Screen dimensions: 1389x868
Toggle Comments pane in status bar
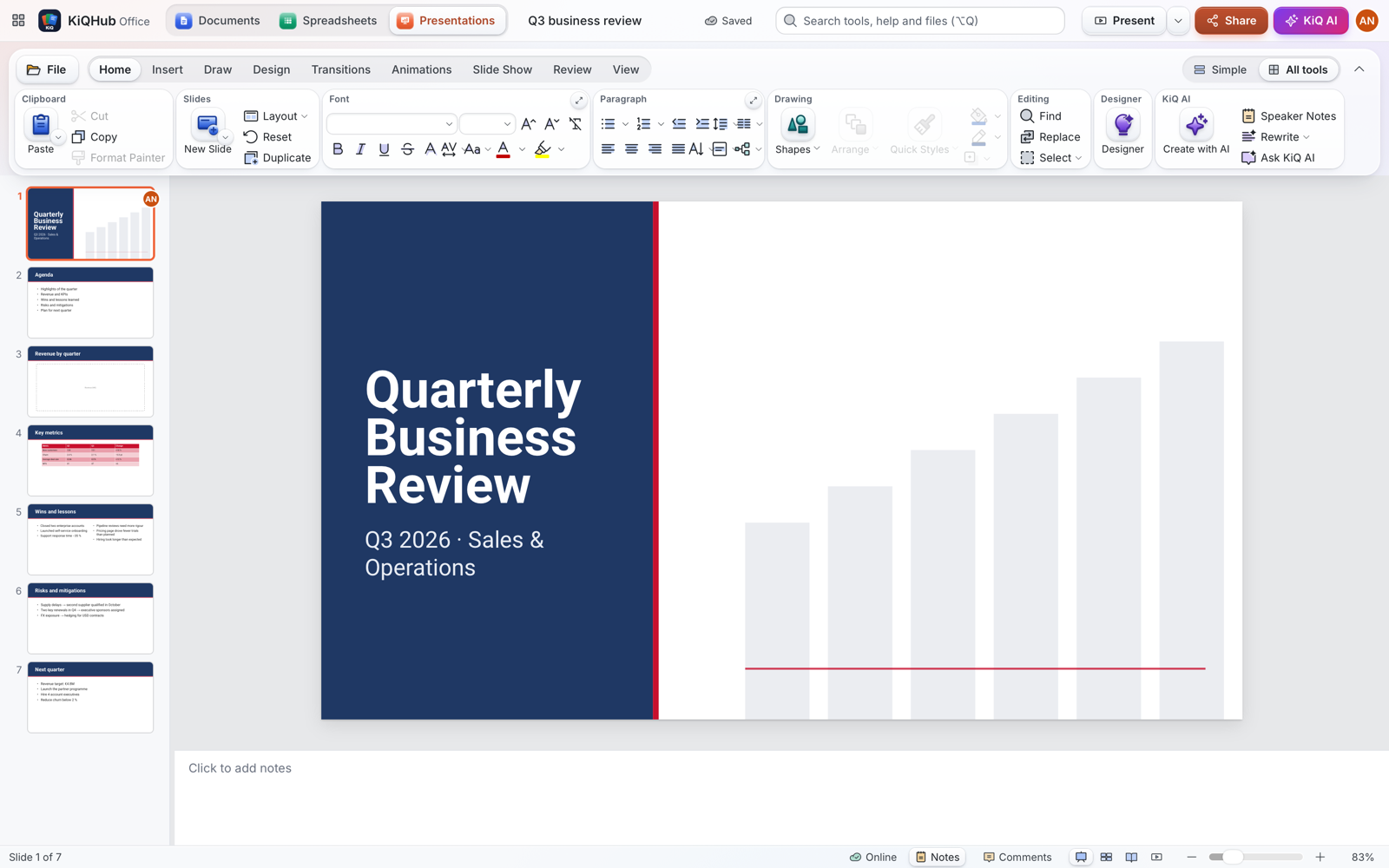[1017, 857]
